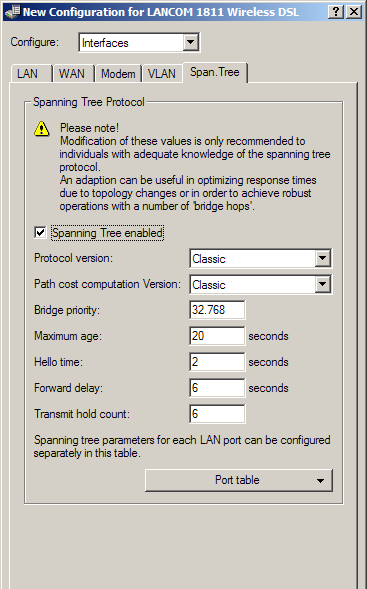Open the Port table button menu

239,480
